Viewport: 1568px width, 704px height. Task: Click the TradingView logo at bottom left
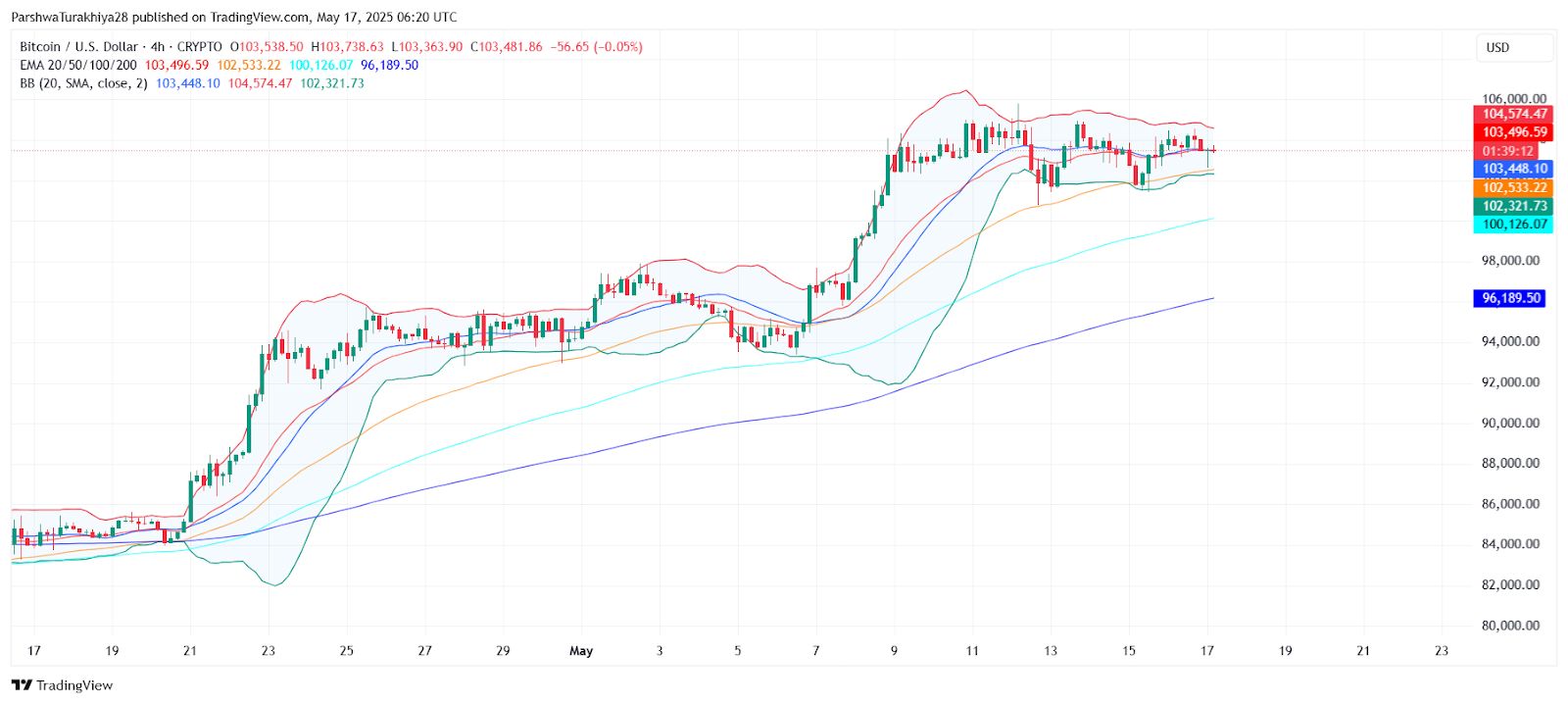[x=62, y=685]
